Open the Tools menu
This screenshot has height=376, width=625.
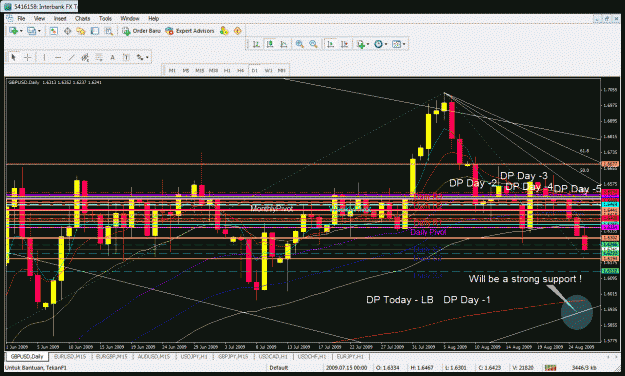pos(105,18)
